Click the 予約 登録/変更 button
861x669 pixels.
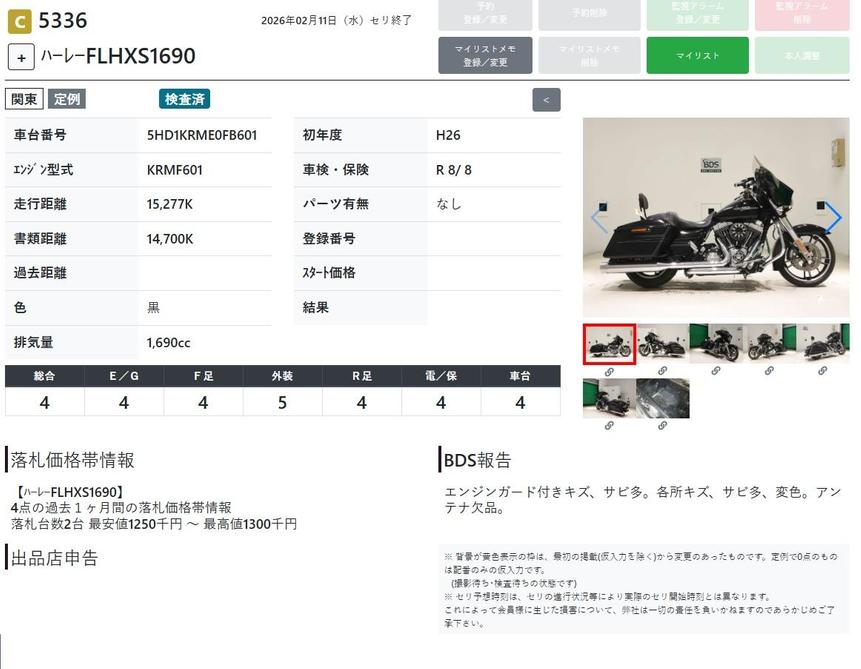[x=485, y=14]
